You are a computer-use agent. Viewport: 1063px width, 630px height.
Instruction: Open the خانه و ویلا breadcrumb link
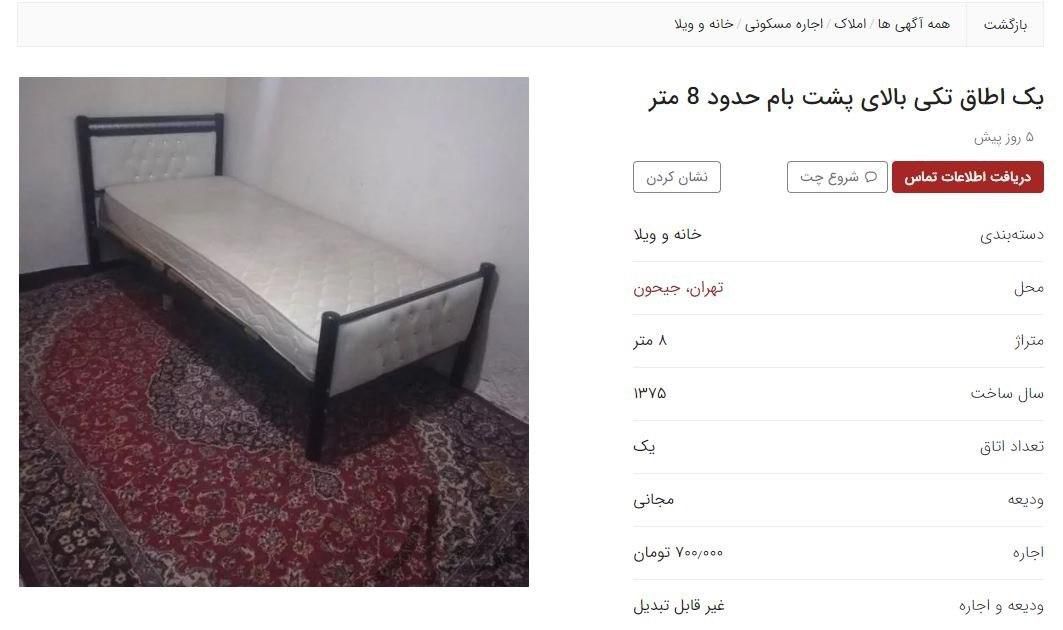click(704, 24)
